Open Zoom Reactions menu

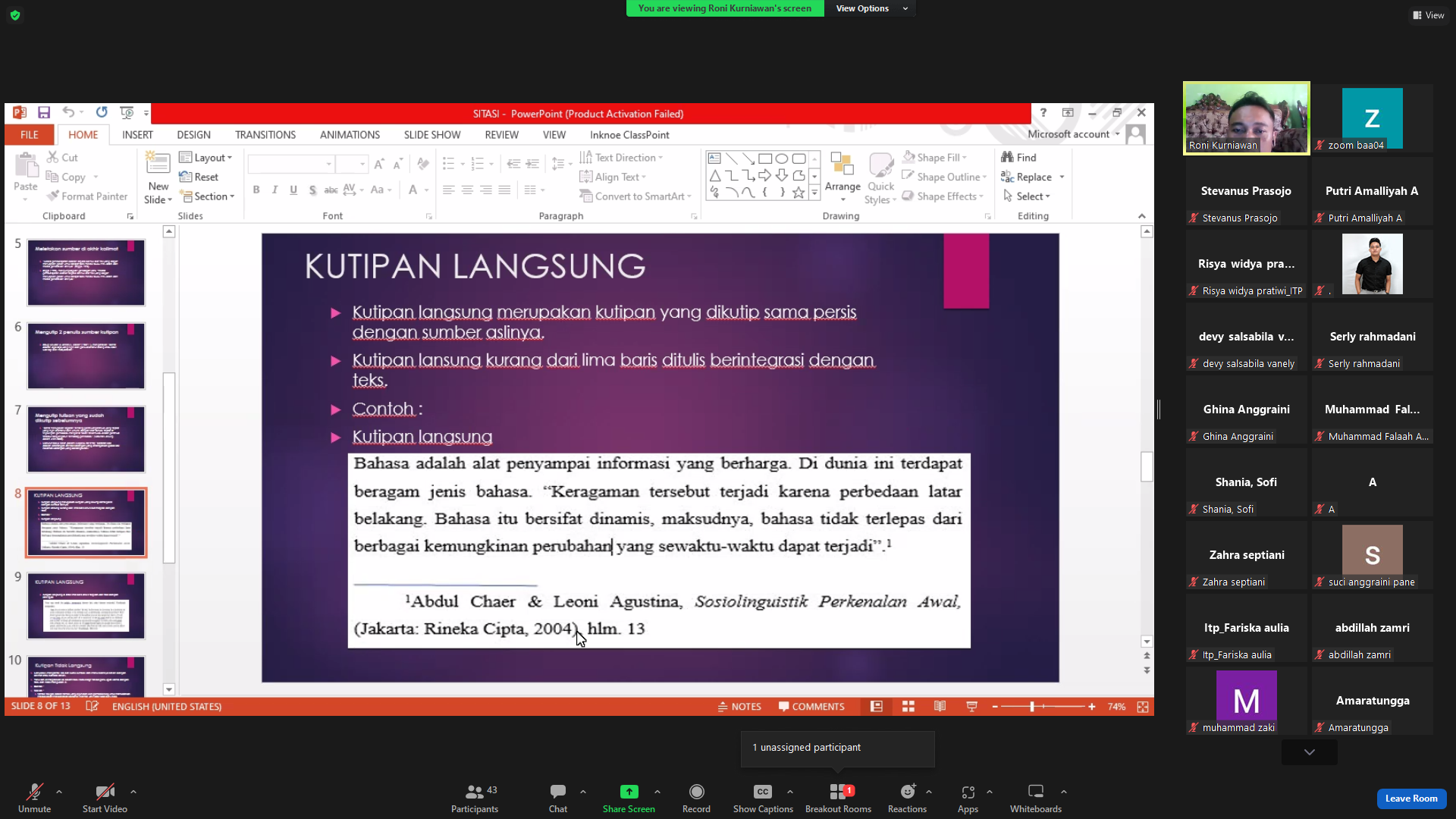click(907, 799)
